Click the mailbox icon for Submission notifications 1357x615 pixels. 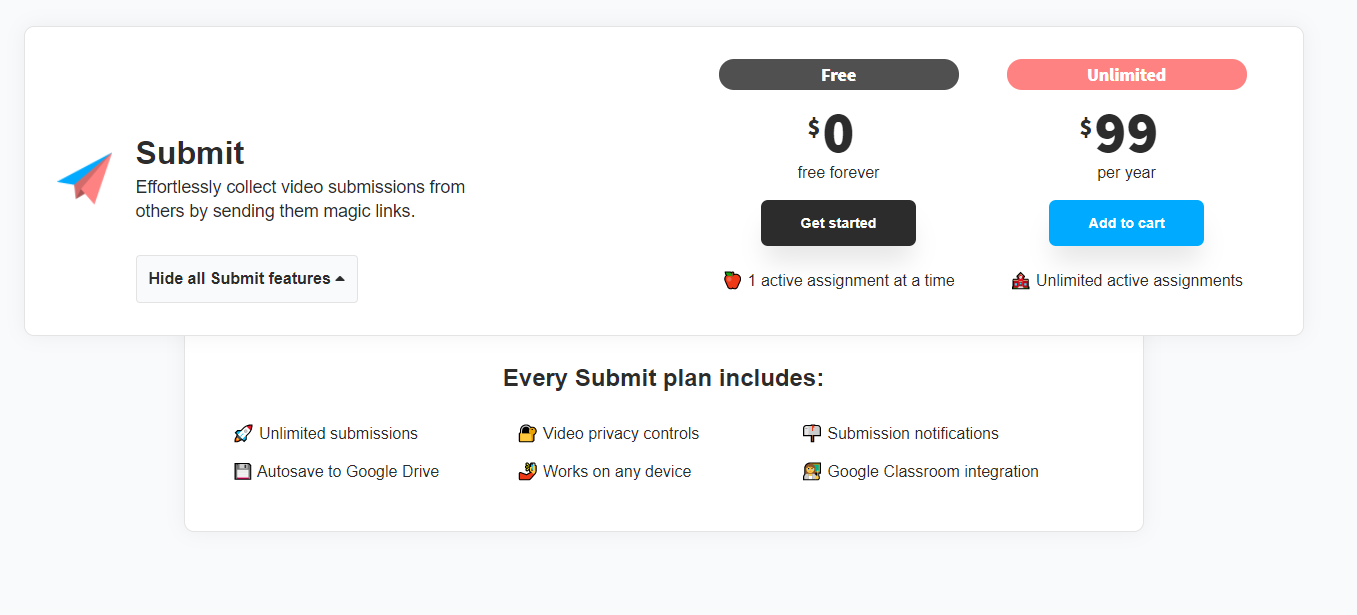point(811,433)
